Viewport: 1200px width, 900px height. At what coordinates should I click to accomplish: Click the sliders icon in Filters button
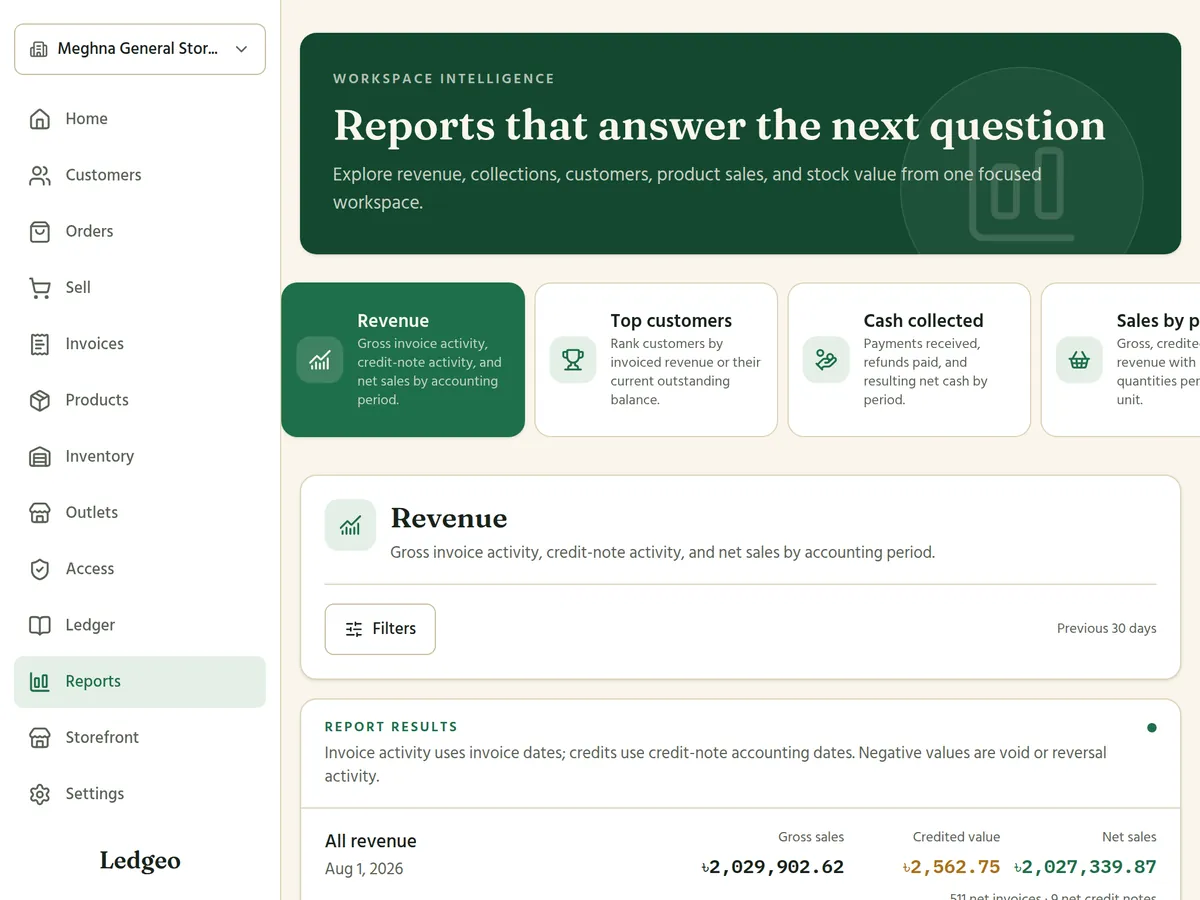point(354,629)
